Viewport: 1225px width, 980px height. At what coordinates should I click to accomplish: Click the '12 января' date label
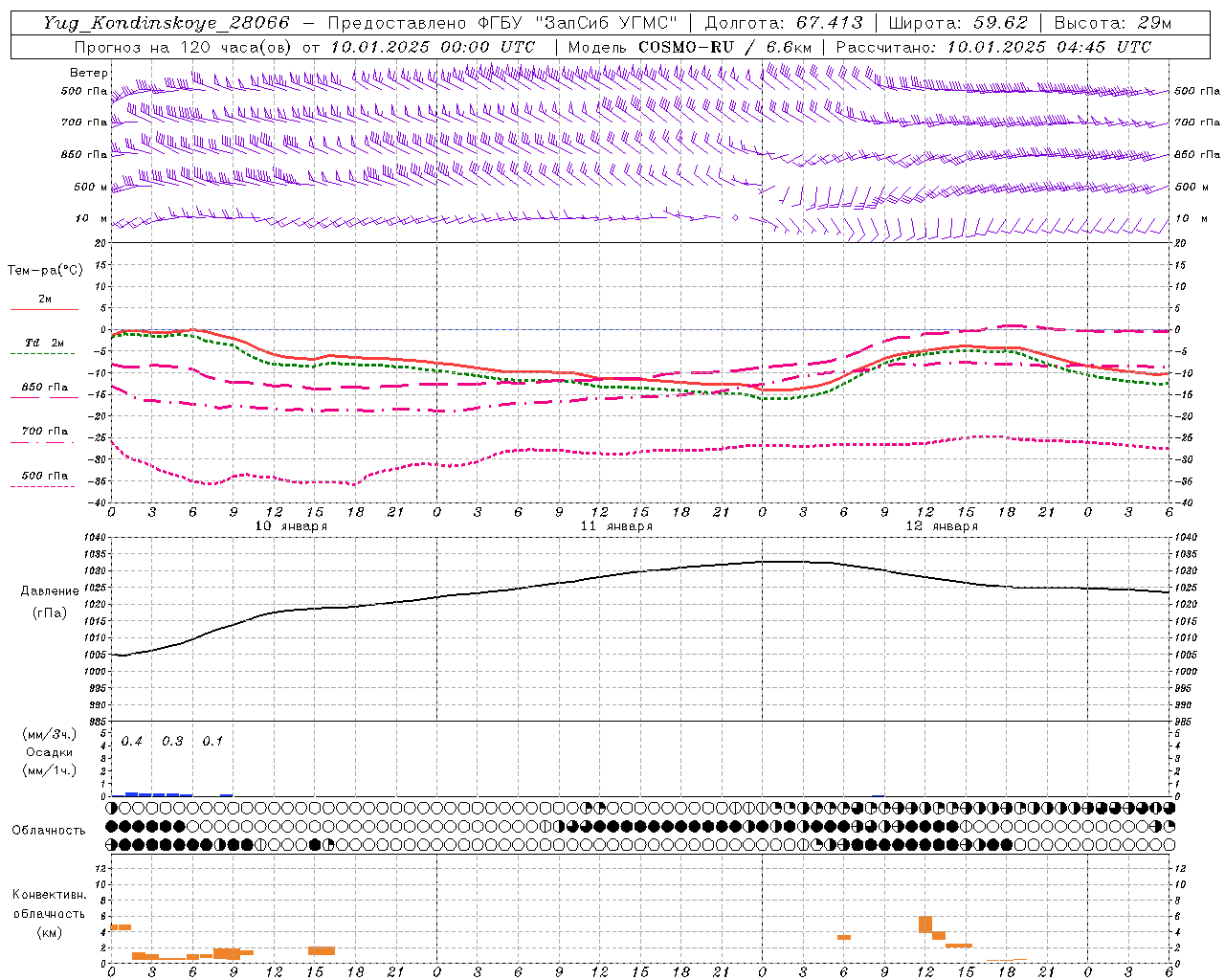(x=942, y=525)
